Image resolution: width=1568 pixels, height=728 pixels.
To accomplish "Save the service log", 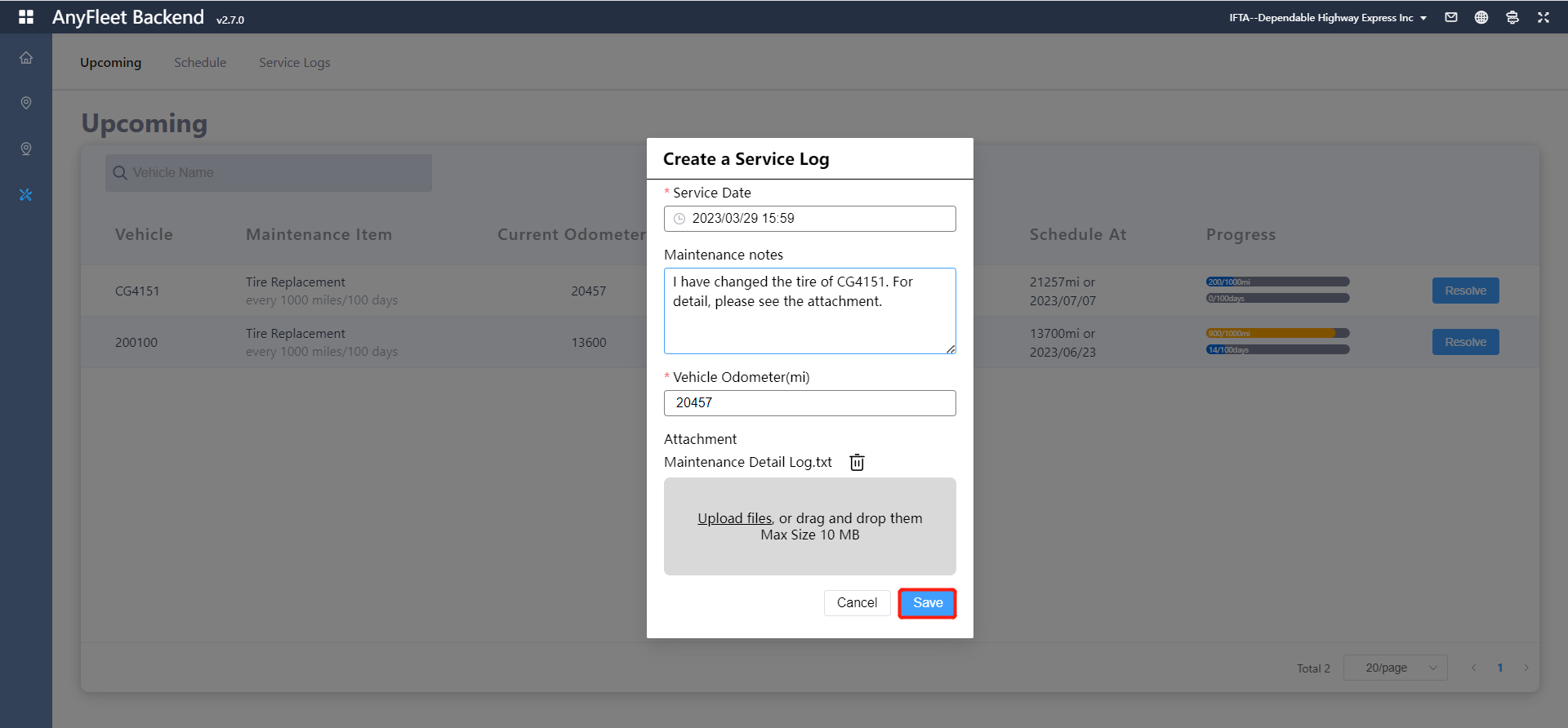I will click(x=927, y=603).
